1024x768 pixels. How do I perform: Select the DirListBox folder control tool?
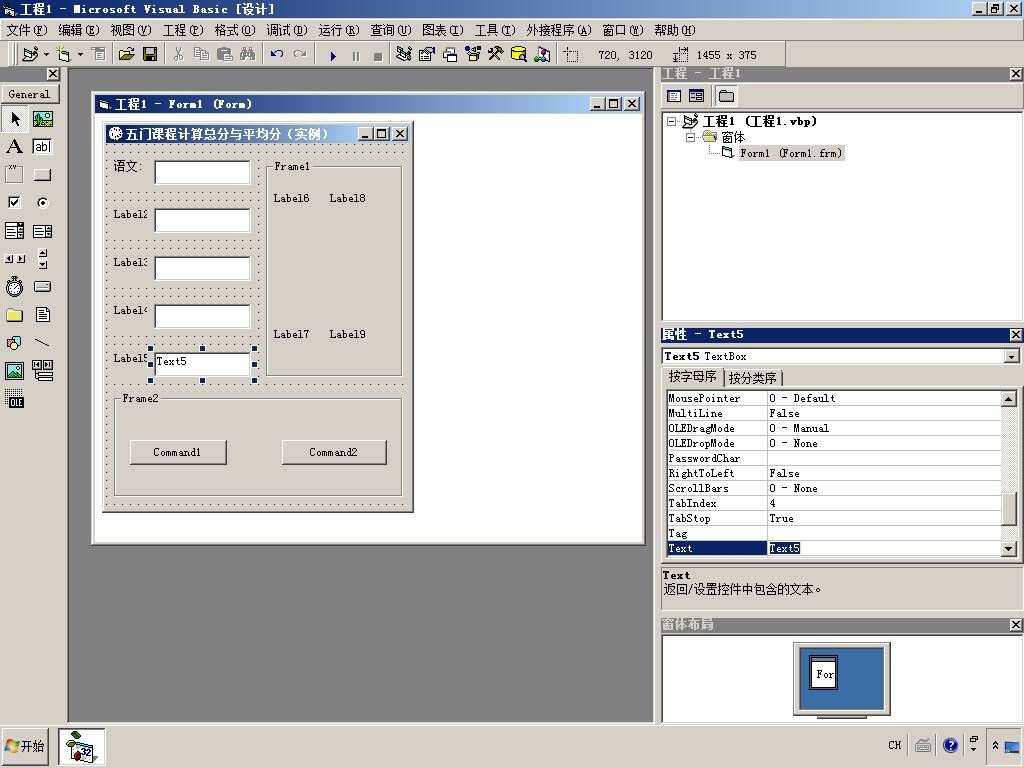[14, 315]
